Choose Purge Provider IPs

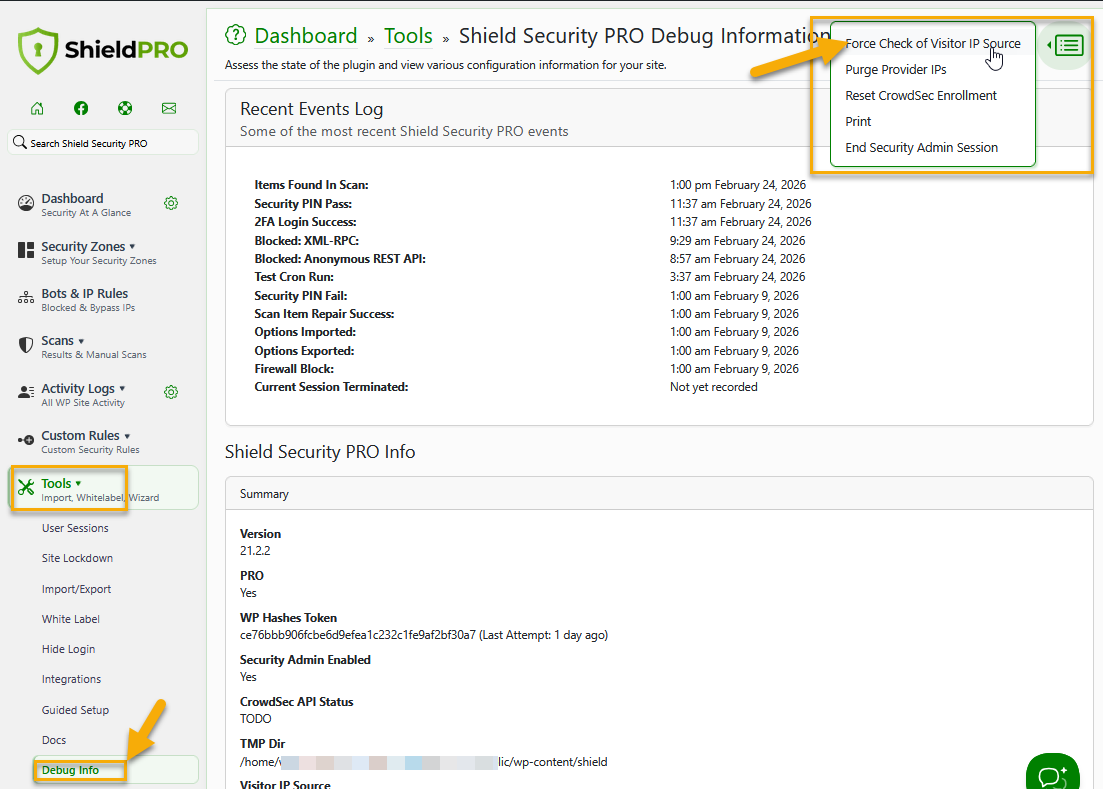(x=895, y=70)
